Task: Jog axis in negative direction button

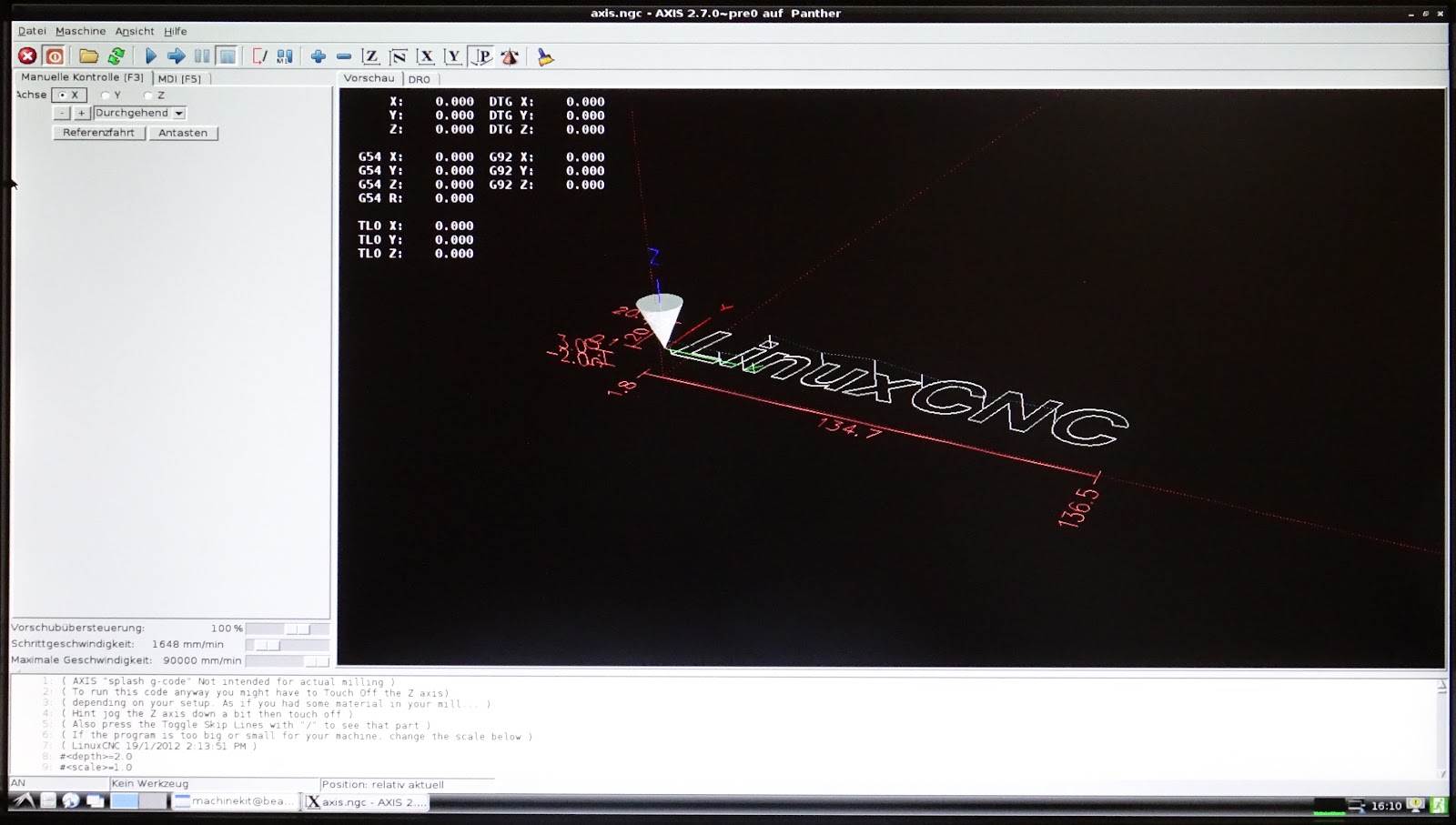Action: click(61, 113)
